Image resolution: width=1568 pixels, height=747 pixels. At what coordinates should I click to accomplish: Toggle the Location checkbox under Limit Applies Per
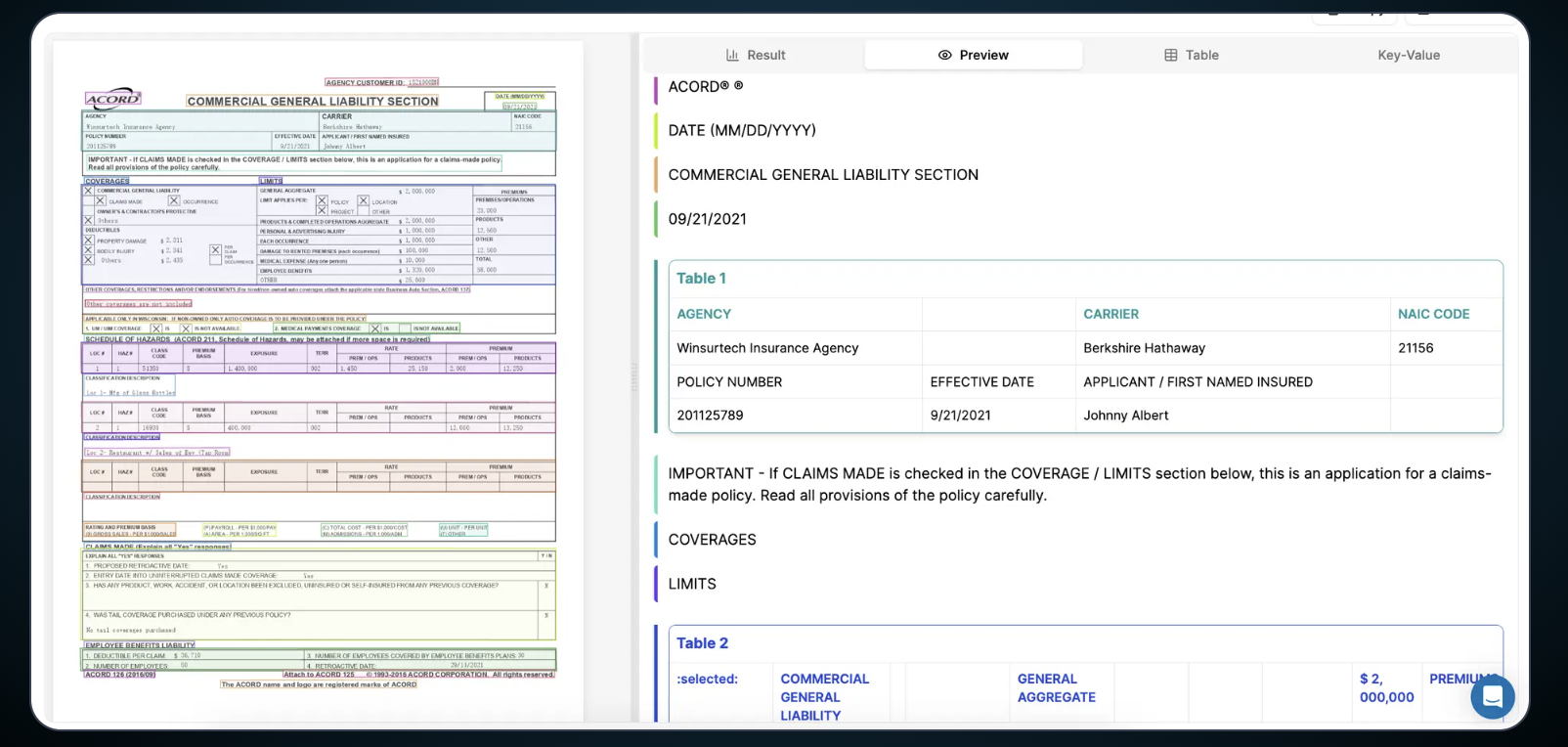click(x=364, y=201)
